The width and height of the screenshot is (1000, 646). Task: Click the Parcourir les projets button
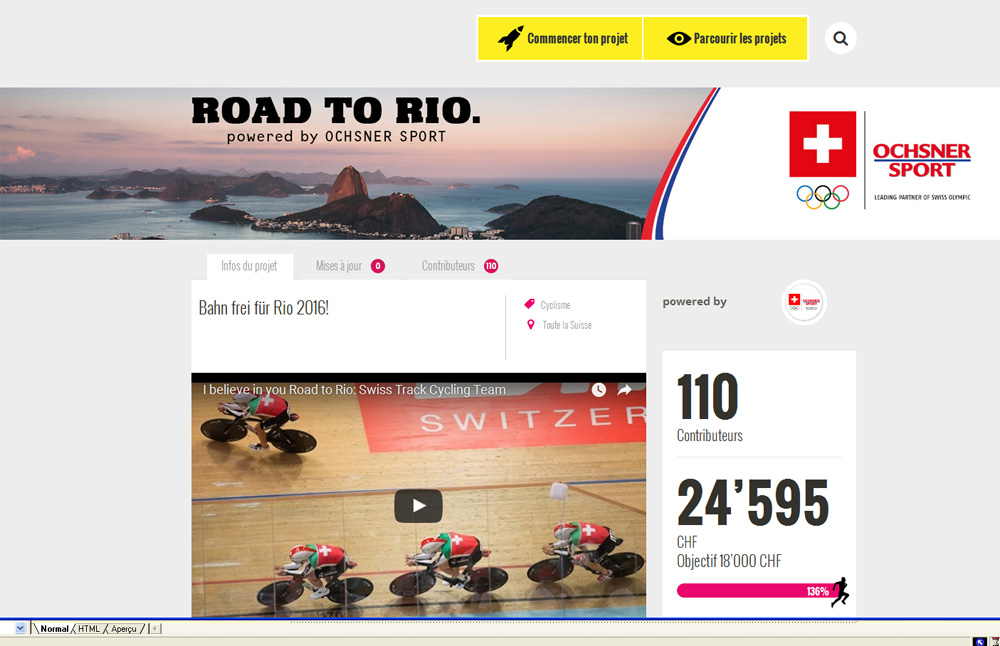(x=726, y=39)
